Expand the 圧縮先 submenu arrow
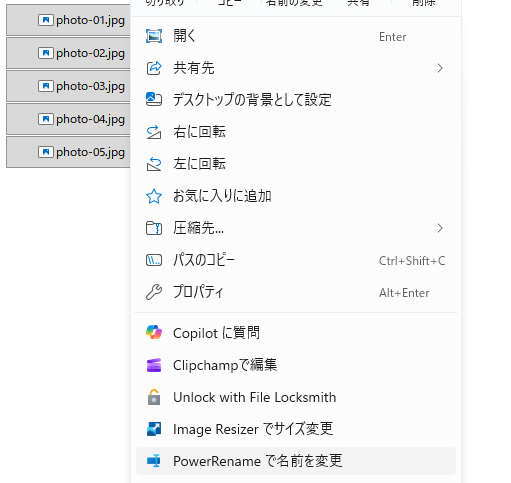511x483 pixels. [x=440, y=228]
